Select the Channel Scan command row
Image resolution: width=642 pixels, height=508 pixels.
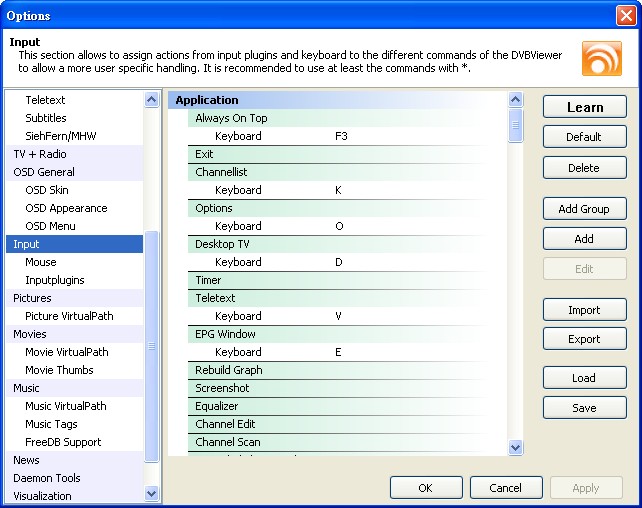pos(228,442)
